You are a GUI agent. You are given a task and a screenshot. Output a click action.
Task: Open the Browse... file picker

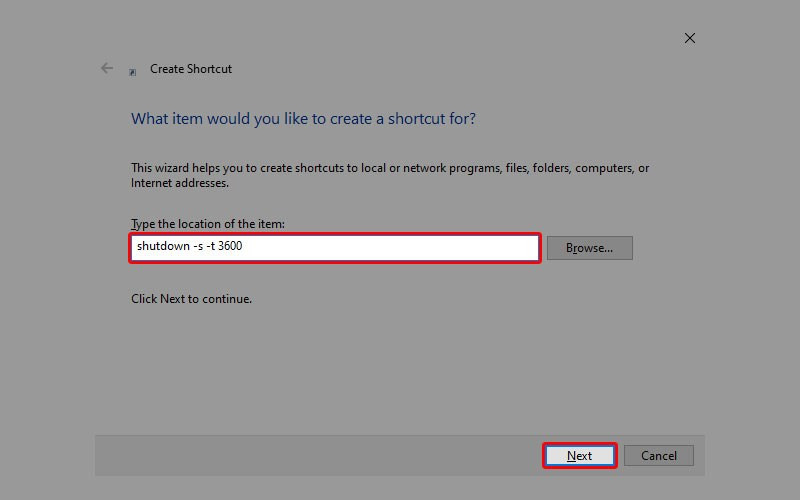(x=589, y=248)
